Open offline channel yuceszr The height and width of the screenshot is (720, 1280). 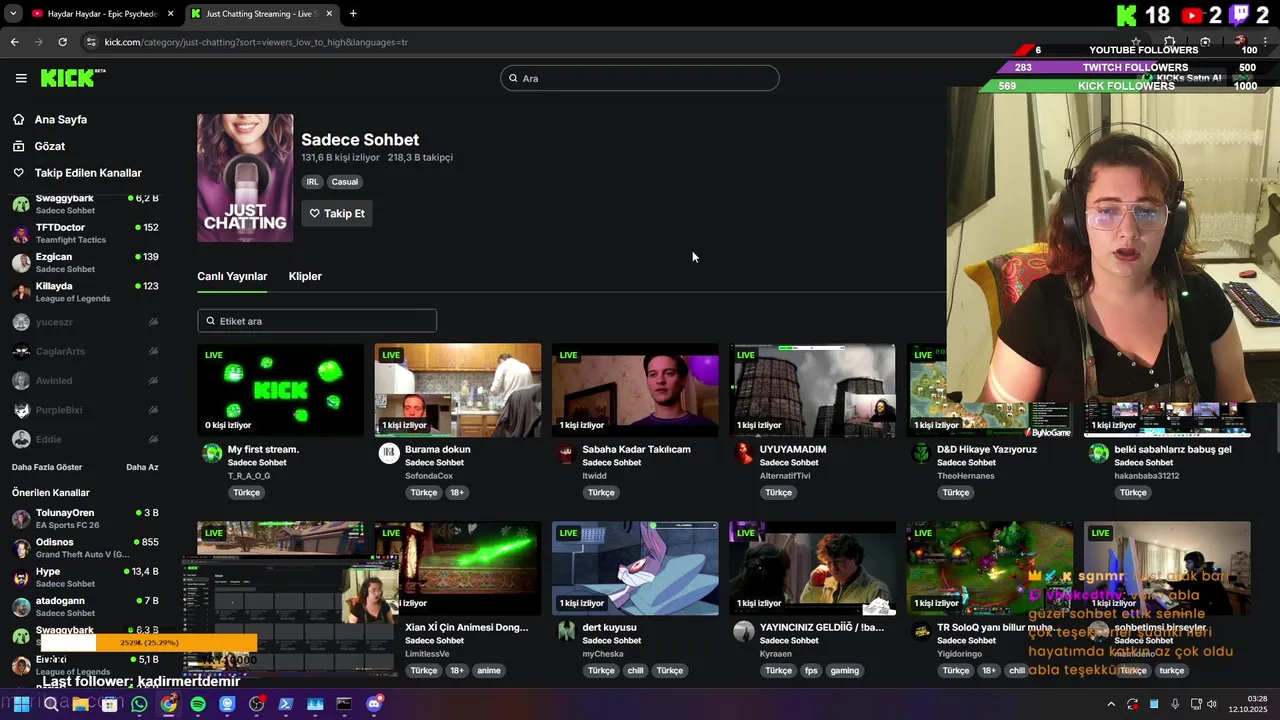pos(85,322)
